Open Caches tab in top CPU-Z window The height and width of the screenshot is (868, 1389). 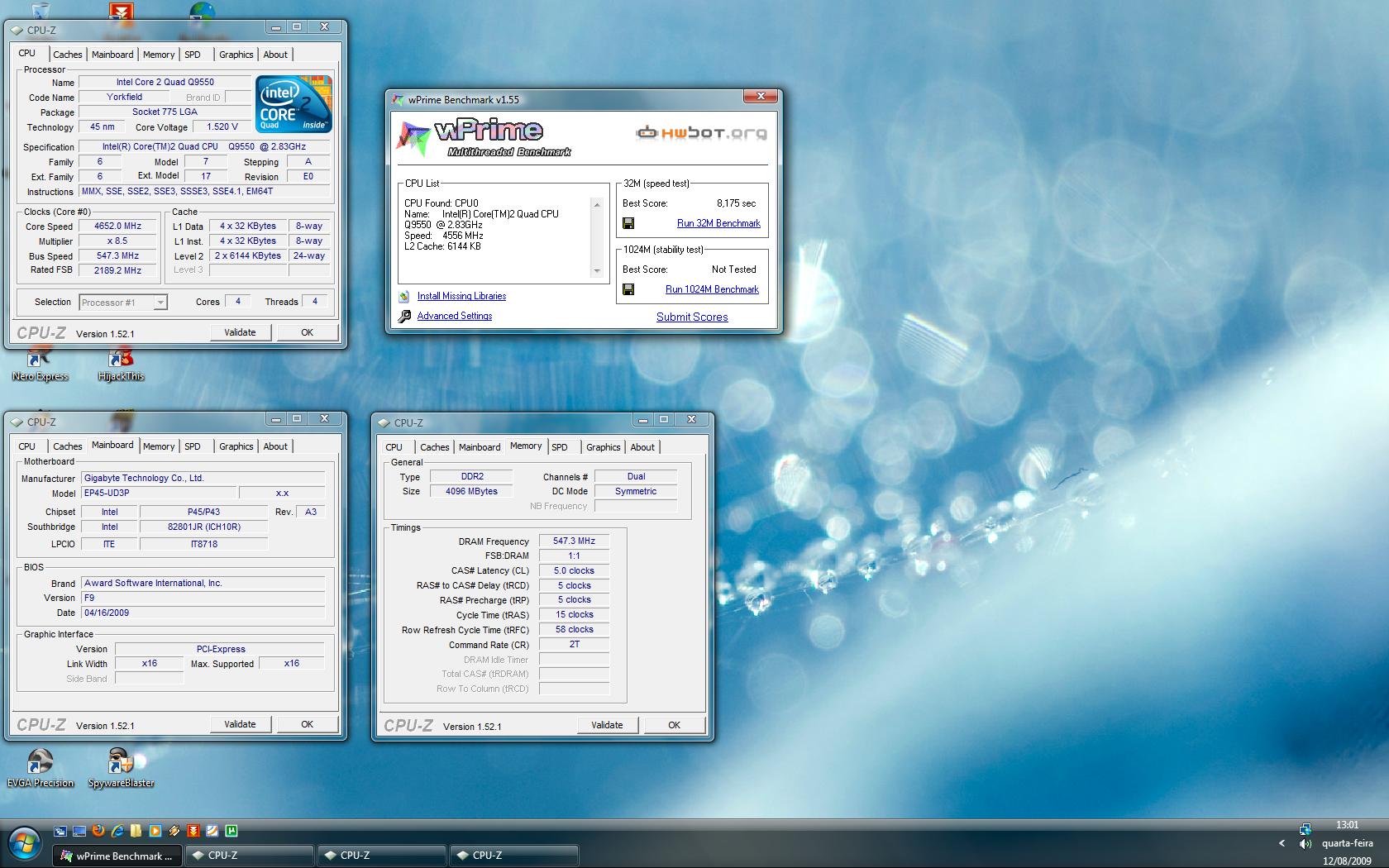tap(68, 55)
